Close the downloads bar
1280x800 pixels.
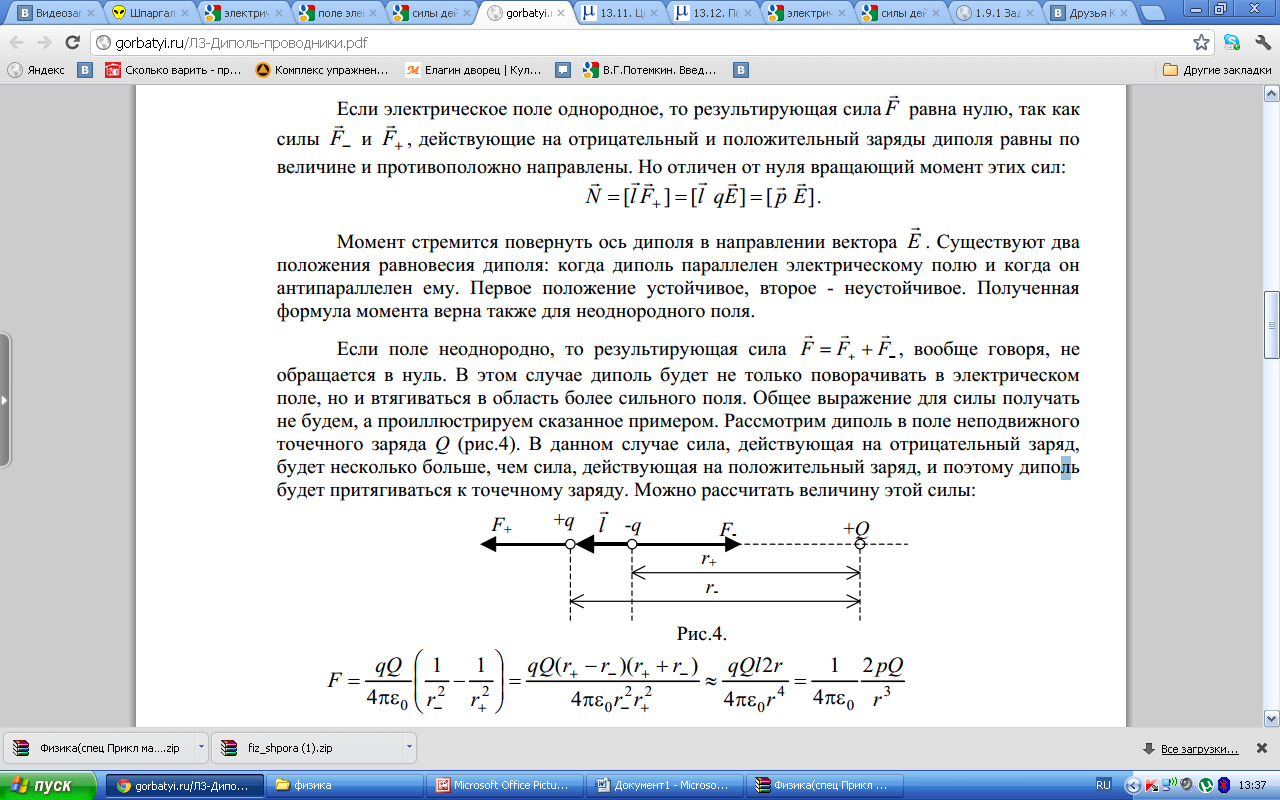(1262, 748)
